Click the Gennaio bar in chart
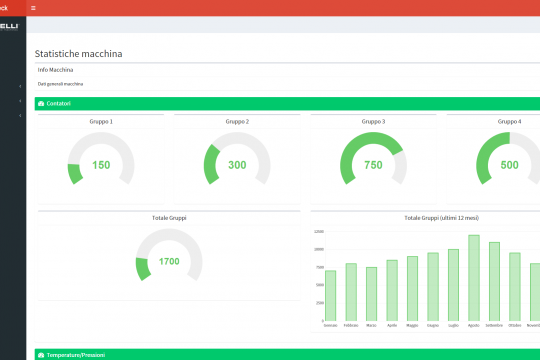Screen dimensions: 540x360 (x=331, y=296)
